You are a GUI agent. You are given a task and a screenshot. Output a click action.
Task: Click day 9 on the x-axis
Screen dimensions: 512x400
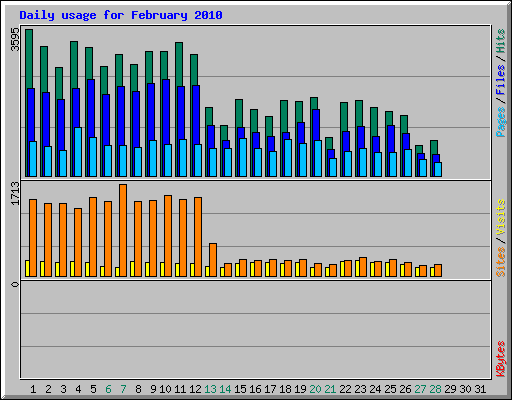tap(153, 389)
